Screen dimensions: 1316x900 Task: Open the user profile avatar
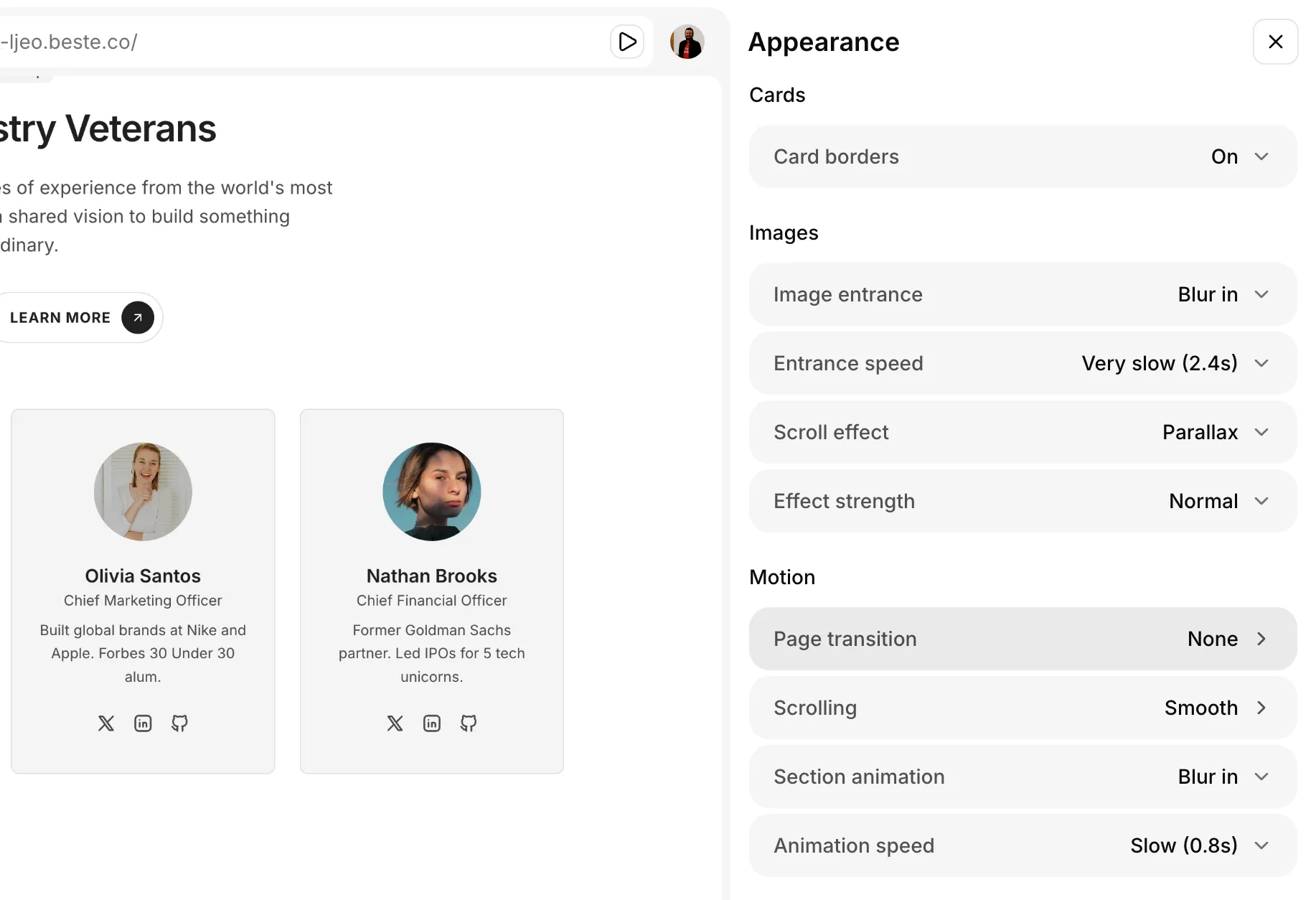click(x=687, y=42)
